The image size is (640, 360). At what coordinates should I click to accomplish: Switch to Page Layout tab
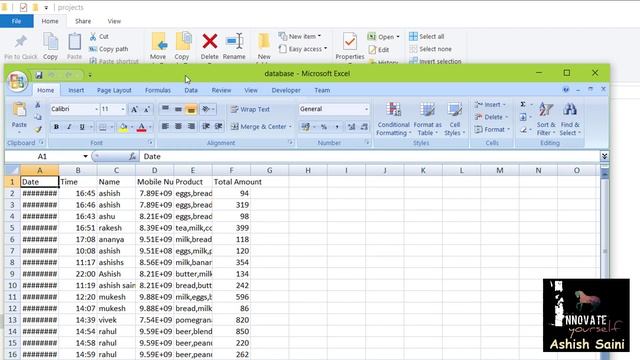coord(114,90)
